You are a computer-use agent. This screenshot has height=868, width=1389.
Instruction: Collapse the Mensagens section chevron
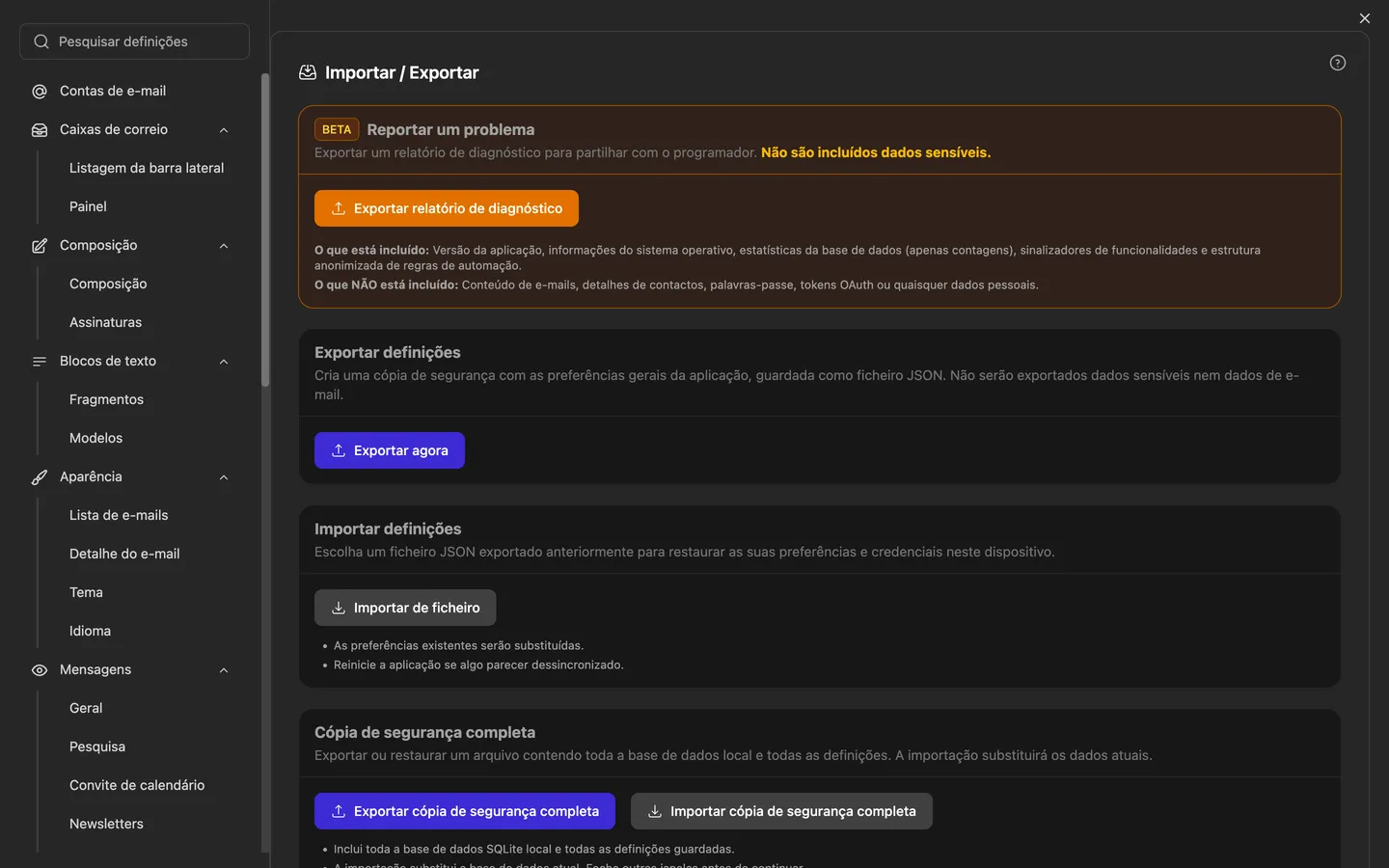(224, 670)
